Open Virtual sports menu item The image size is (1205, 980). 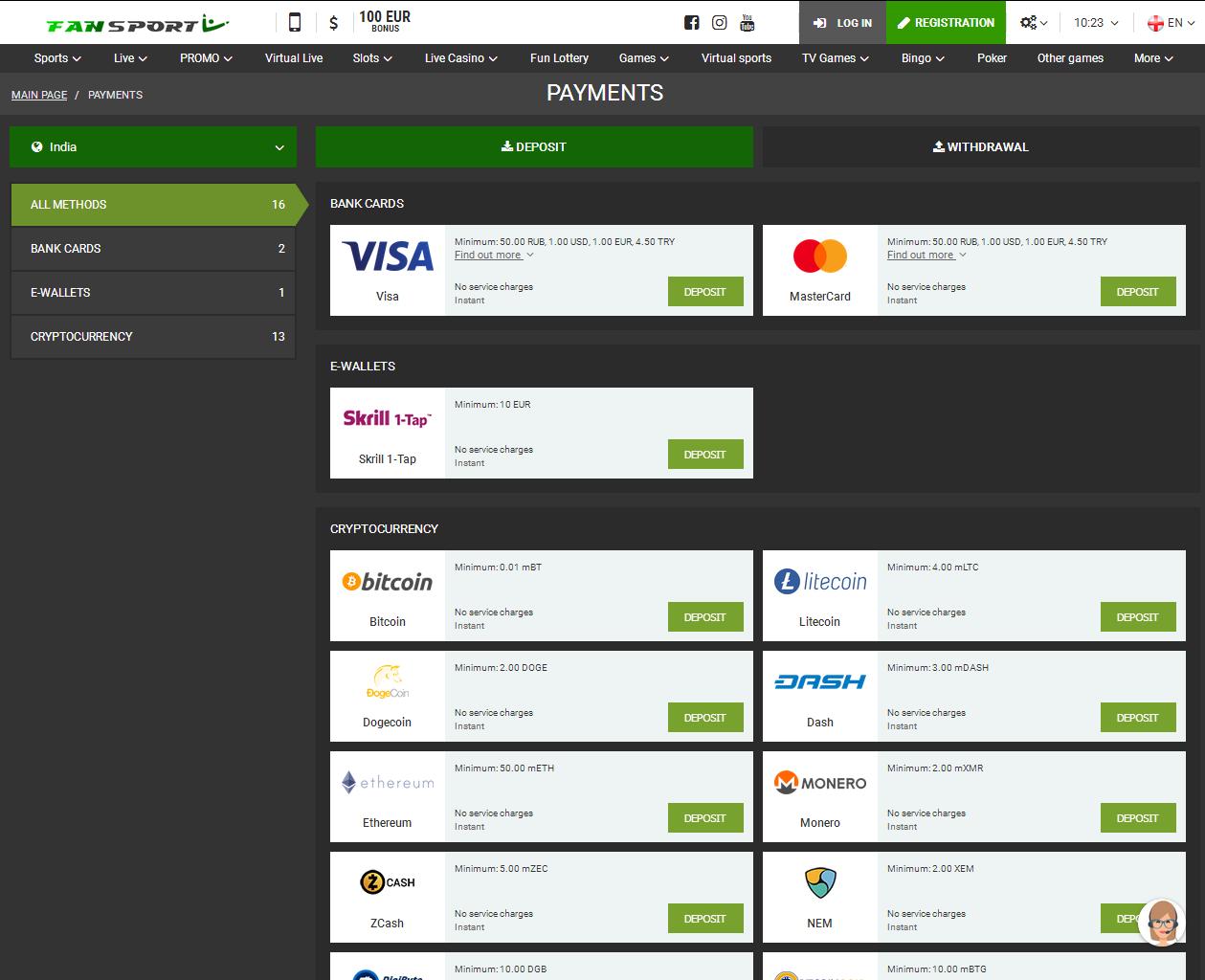[x=736, y=58]
